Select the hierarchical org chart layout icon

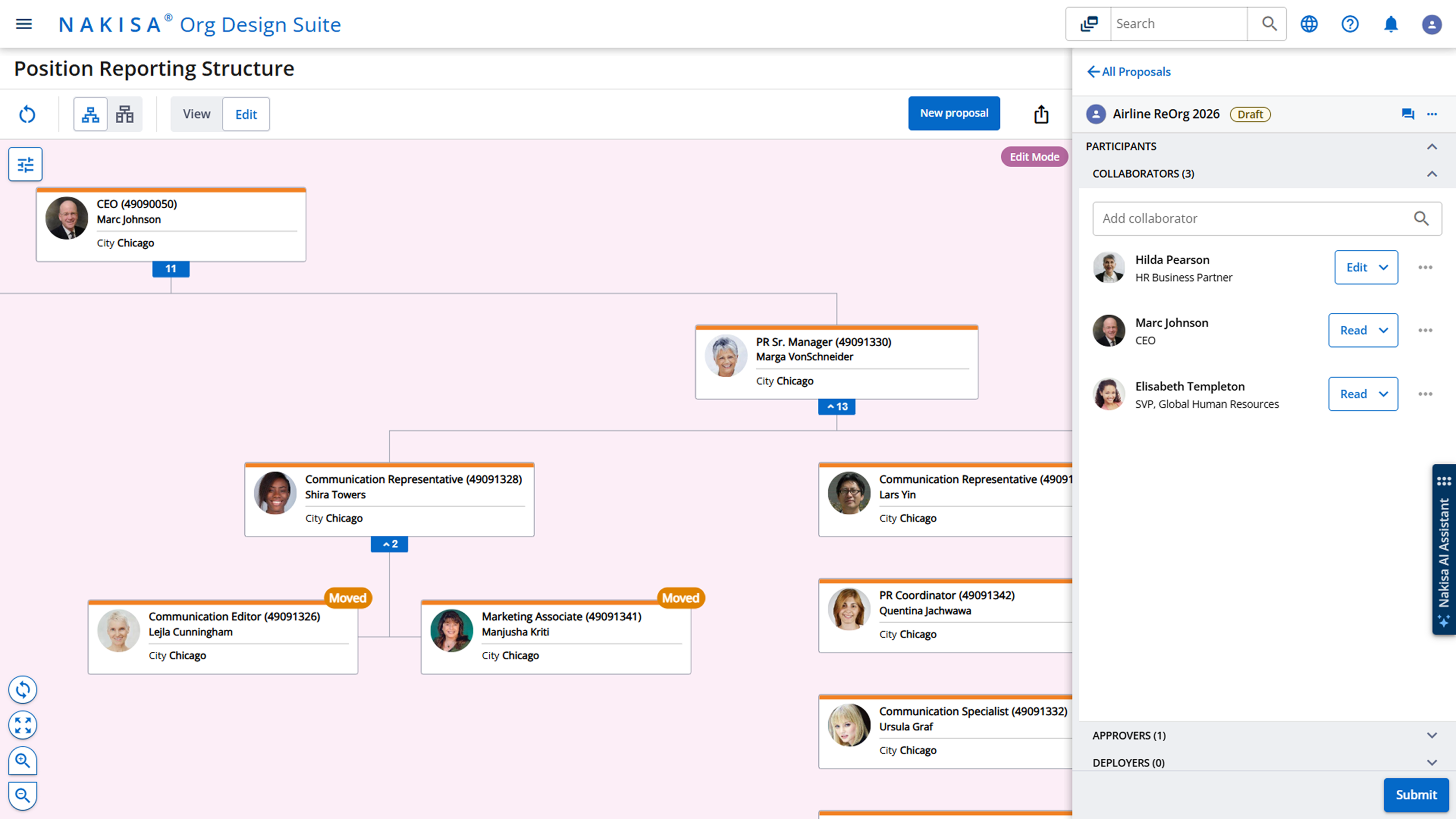tap(90, 114)
